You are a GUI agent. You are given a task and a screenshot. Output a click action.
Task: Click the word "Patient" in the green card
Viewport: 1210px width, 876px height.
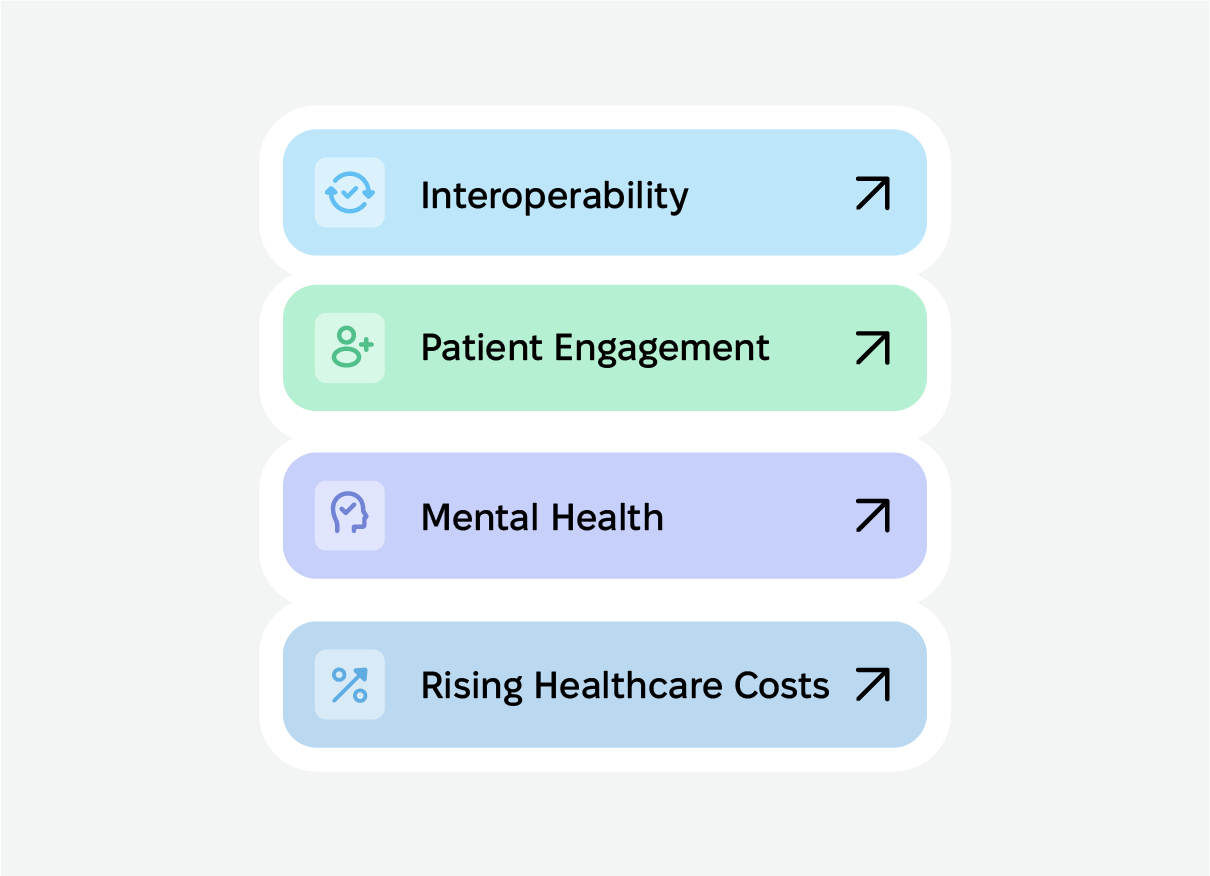point(482,348)
